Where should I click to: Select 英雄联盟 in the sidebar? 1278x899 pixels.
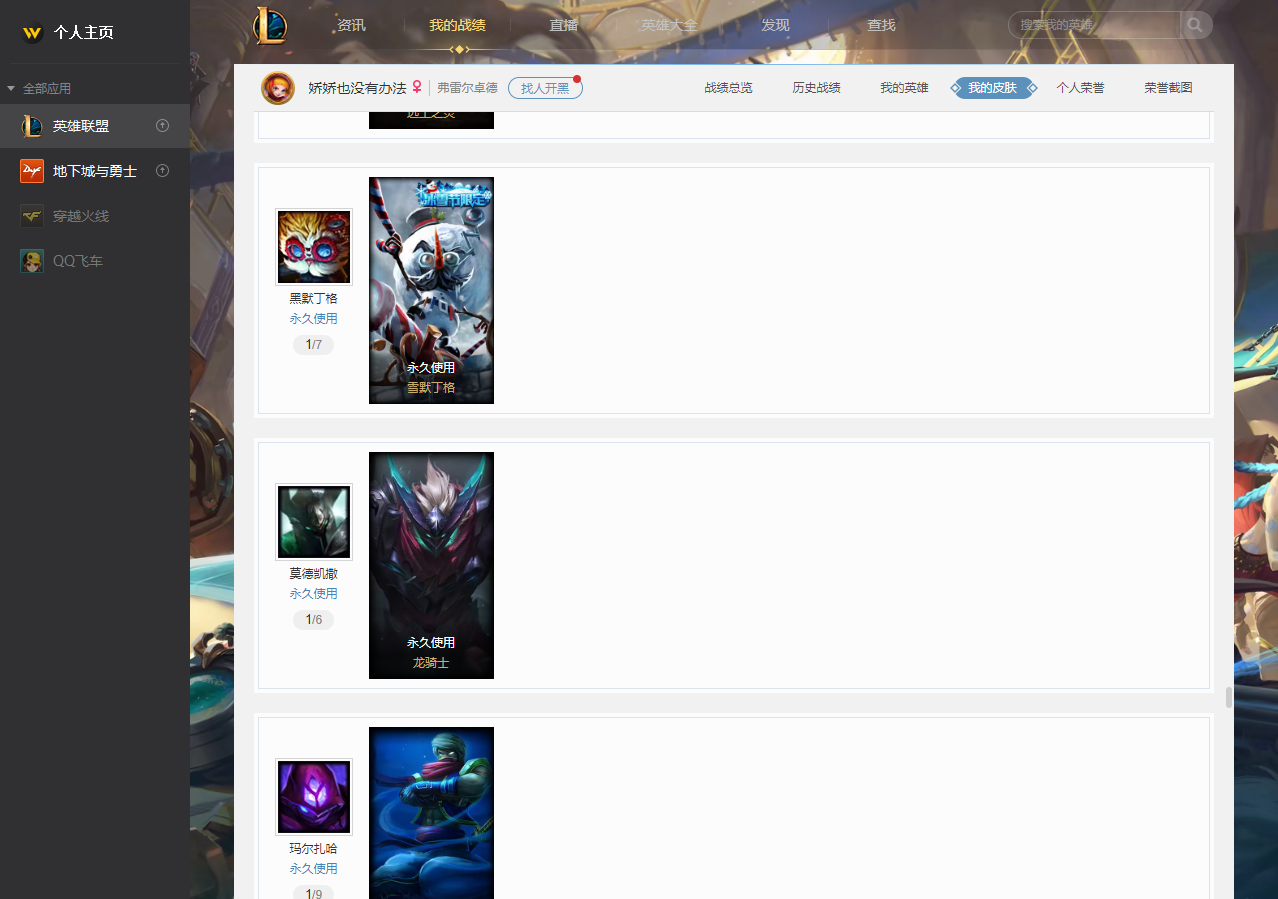[95, 126]
